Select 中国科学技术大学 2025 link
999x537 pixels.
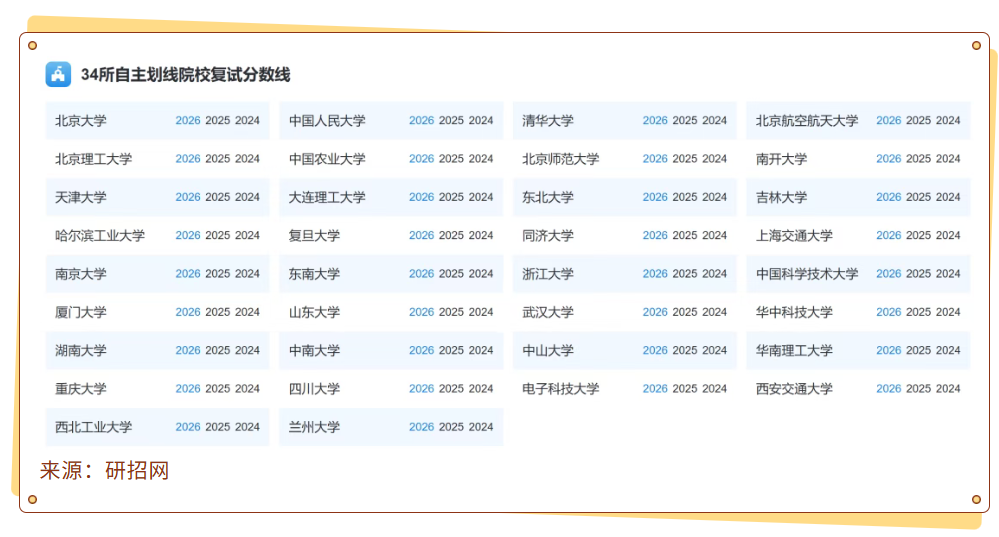point(918,273)
